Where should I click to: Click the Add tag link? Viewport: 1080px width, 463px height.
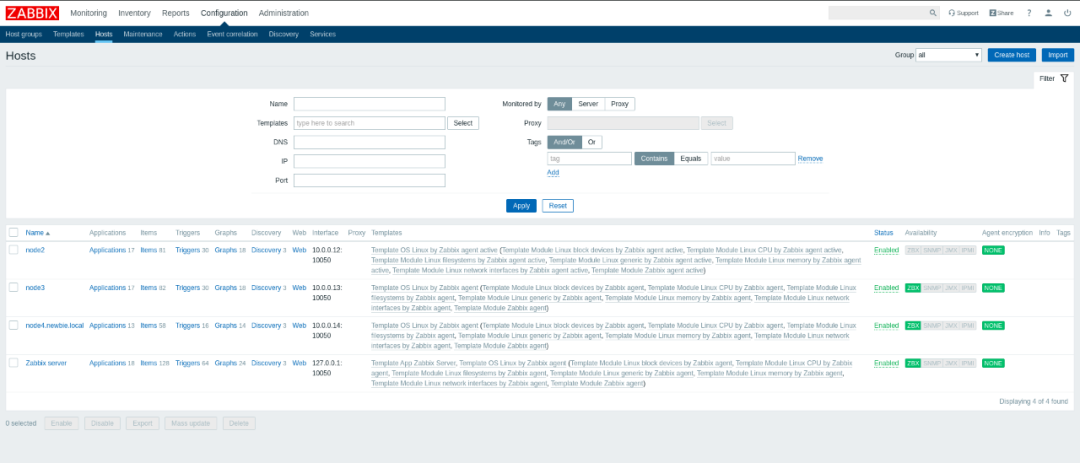coord(553,172)
